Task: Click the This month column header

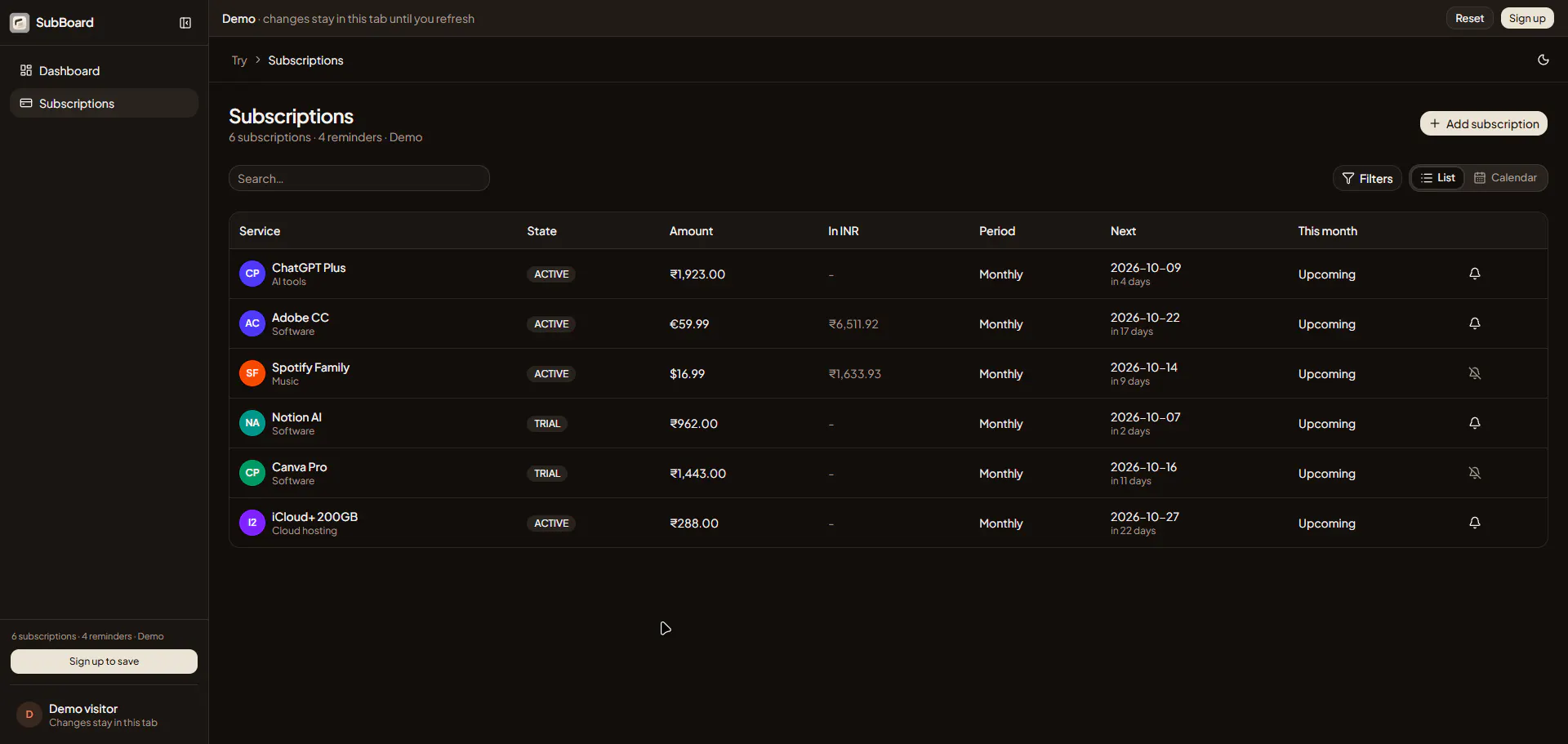Action: coord(1327,231)
